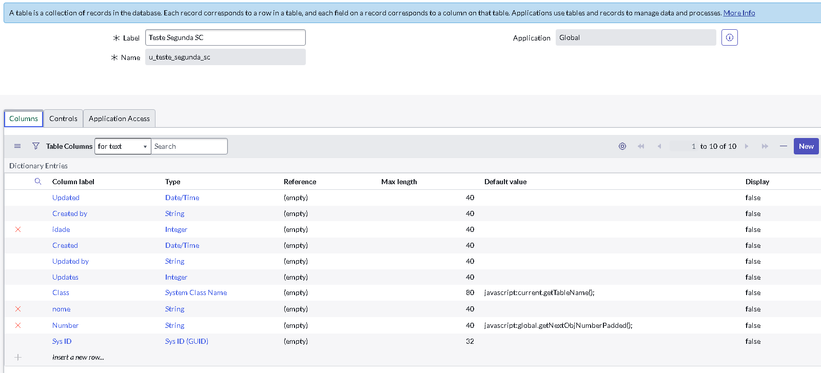Click the Integer type in idade row
Viewport: 821px width, 373px height.
point(176,229)
